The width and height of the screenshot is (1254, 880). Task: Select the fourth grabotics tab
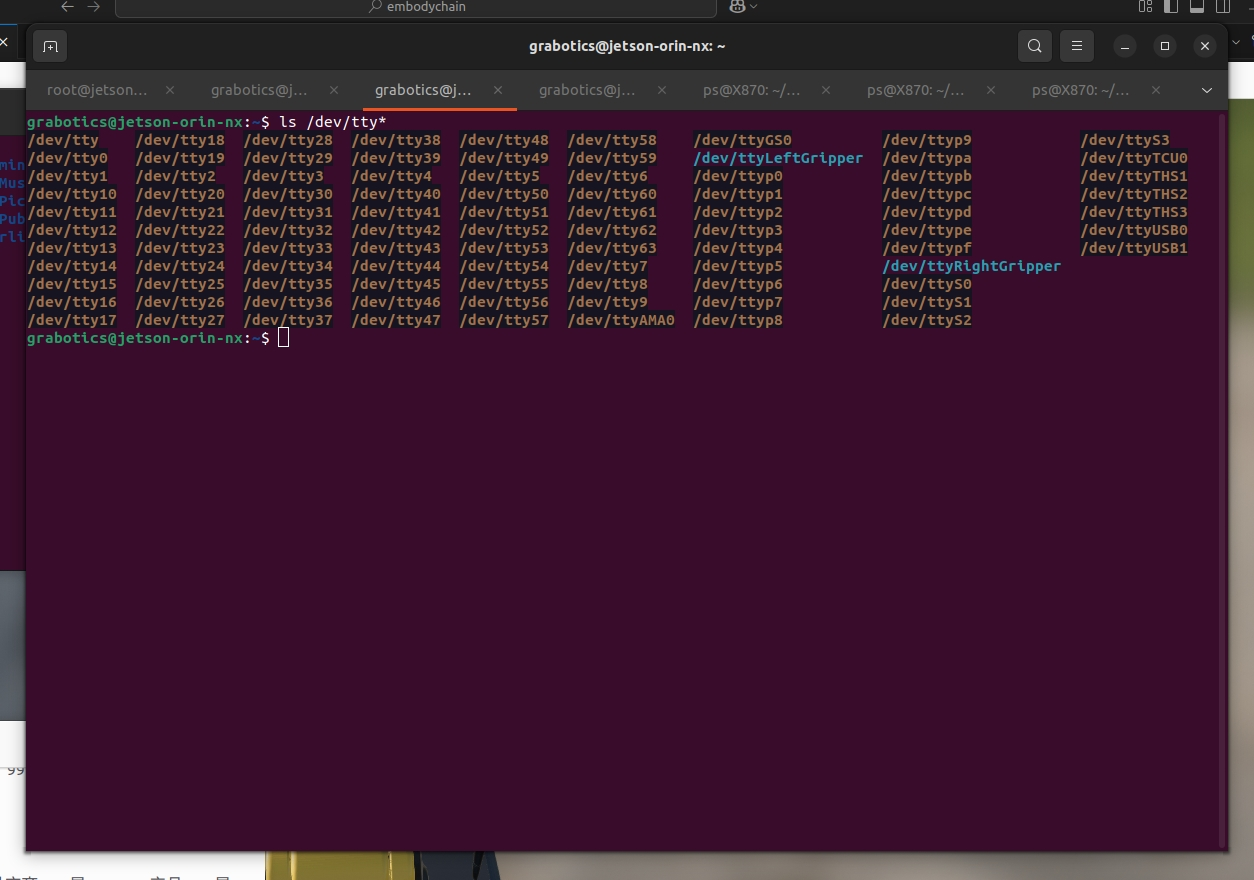[587, 90]
